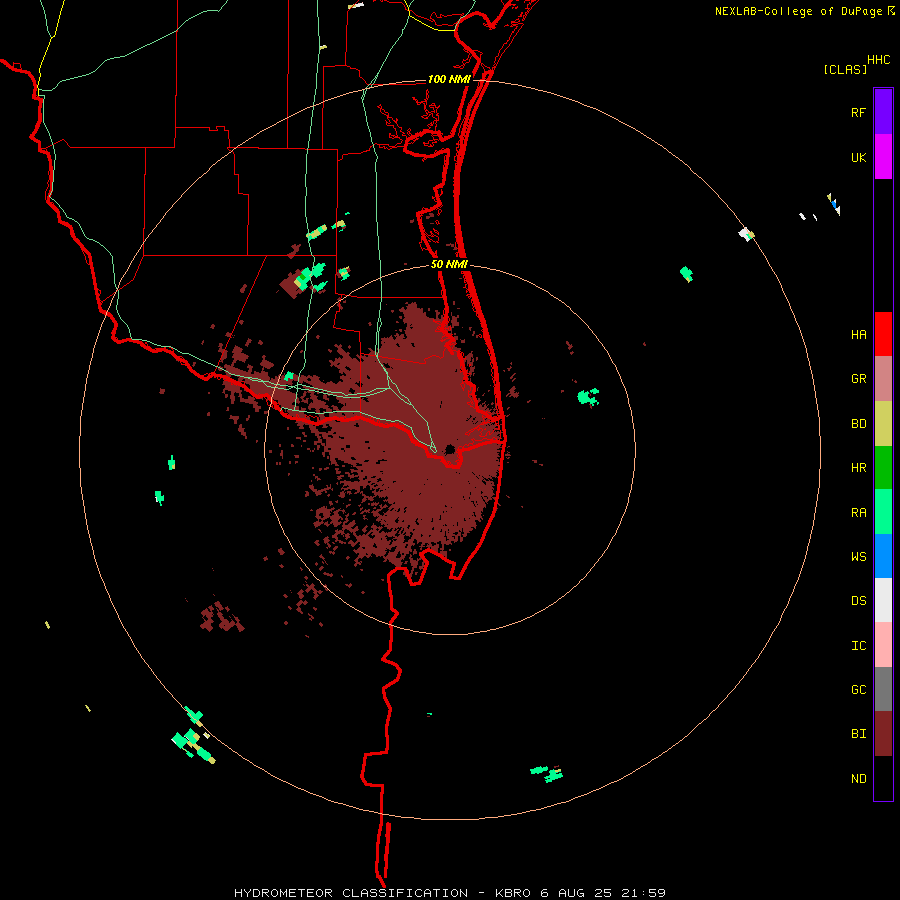This screenshot has height=900, width=900.
Task: Pick the HR green legend swatch
Action: [x=883, y=468]
